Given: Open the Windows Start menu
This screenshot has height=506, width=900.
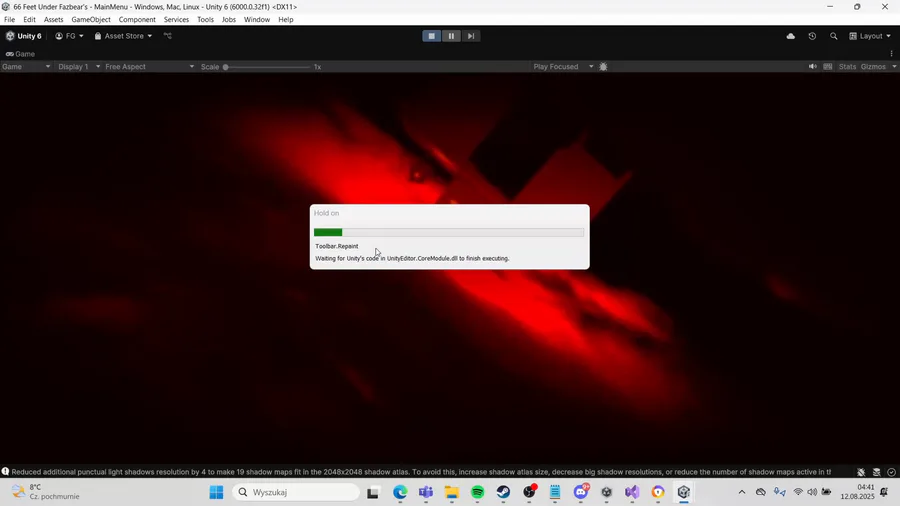Looking at the screenshot, I should tap(216, 492).
